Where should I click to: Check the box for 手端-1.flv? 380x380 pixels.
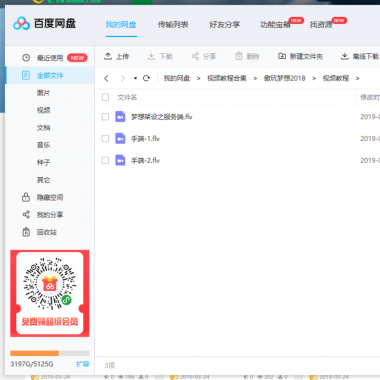coord(105,138)
